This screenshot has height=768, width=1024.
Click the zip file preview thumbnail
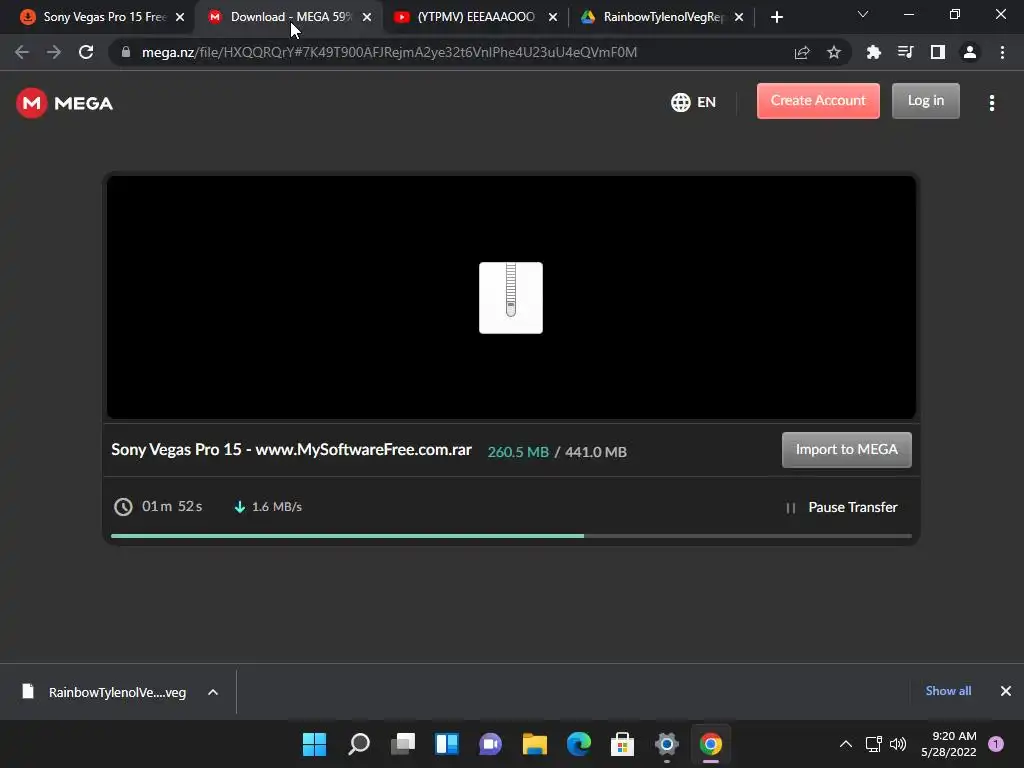coord(511,298)
